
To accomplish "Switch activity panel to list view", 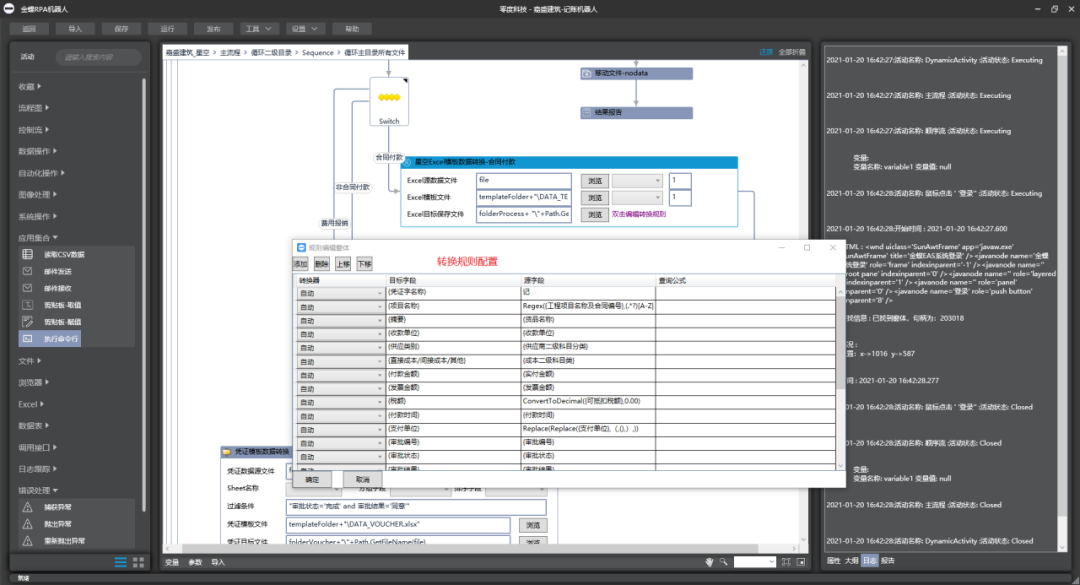I will (121, 562).
